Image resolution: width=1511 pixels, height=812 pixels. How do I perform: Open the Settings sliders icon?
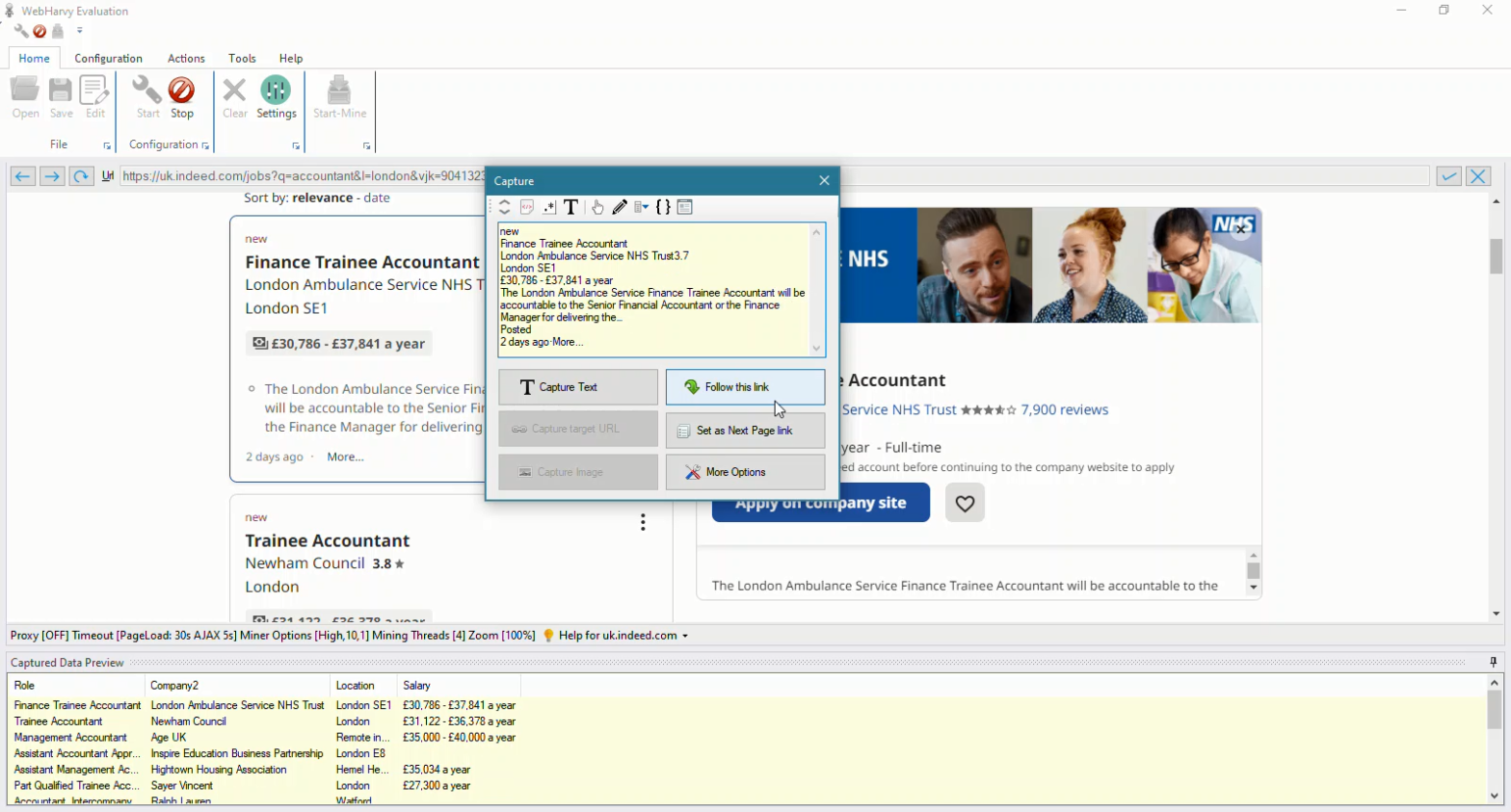click(x=276, y=97)
